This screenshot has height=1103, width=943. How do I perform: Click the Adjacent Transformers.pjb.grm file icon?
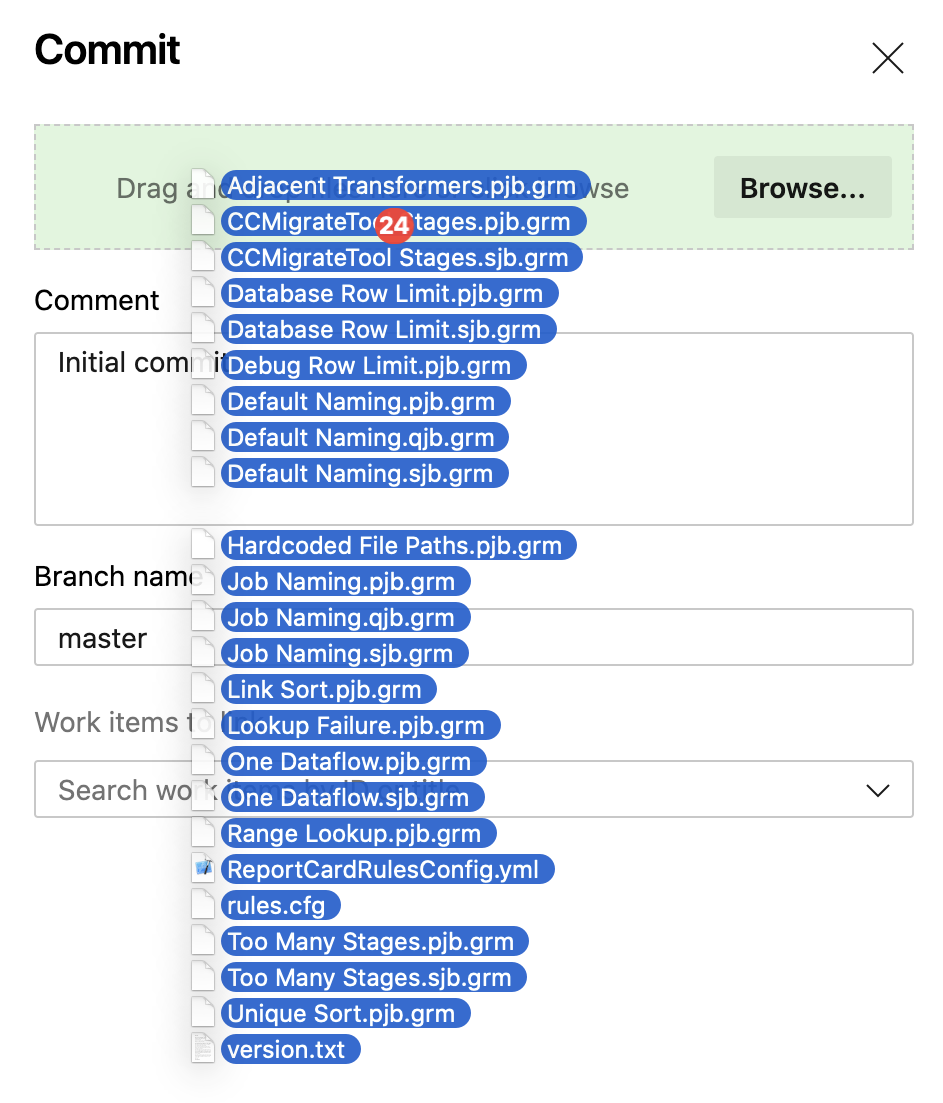pyautogui.click(x=203, y=185)
